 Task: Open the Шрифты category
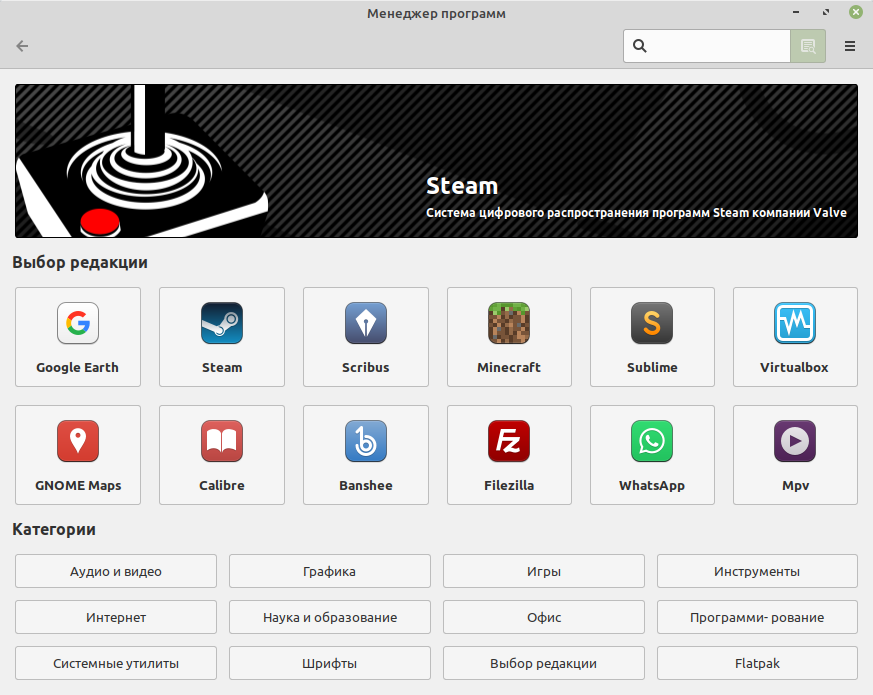pyautogui.click(x=330, y=663)
